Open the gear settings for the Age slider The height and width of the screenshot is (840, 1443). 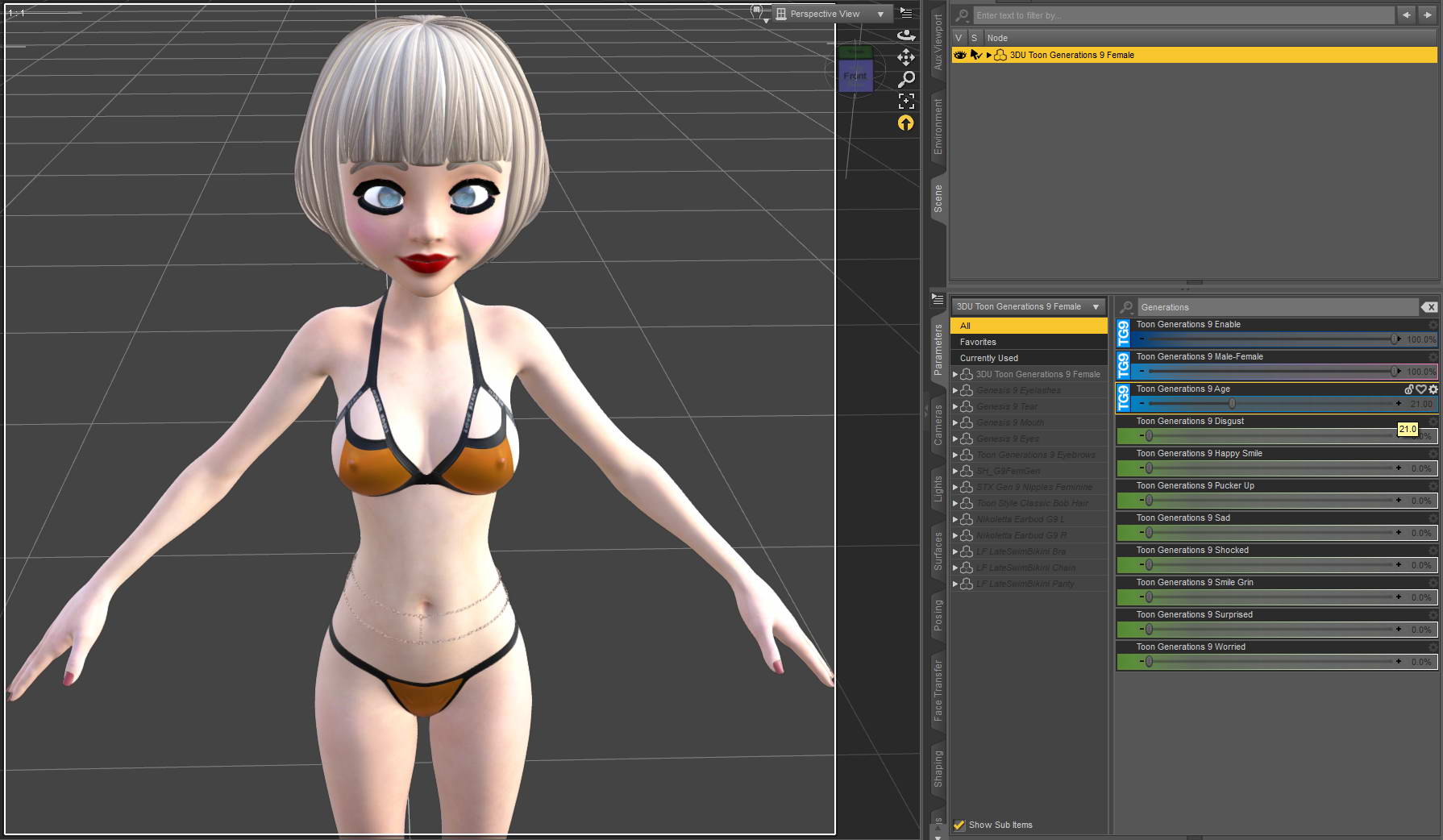coord(1433,389)
